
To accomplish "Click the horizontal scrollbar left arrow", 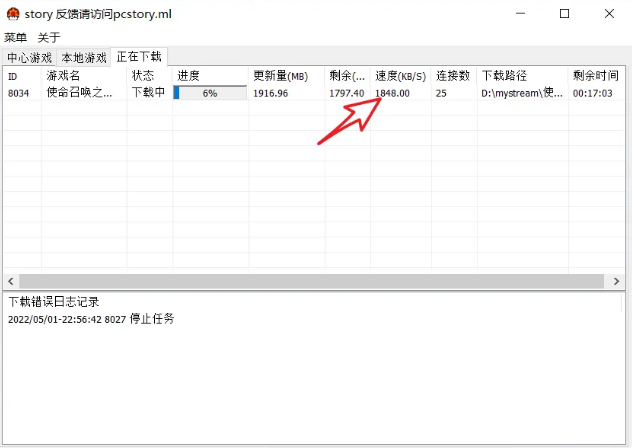I will [10, 281].
